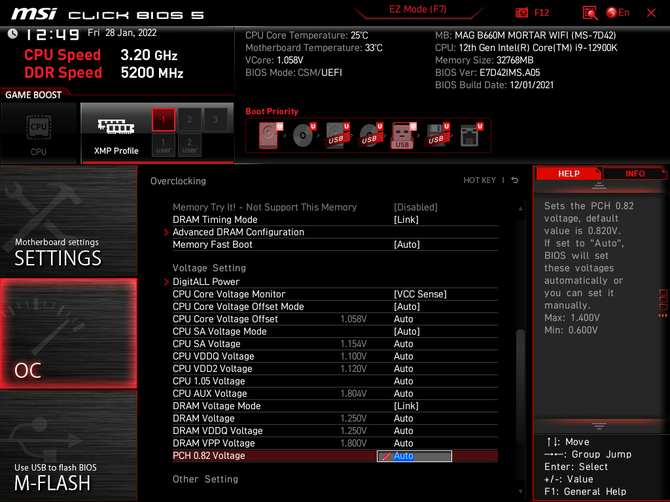Click the back arrow icon near HOT KEY
Viewport: 670px width, 502px height.
pyautogui.click(x=515, y=180)
